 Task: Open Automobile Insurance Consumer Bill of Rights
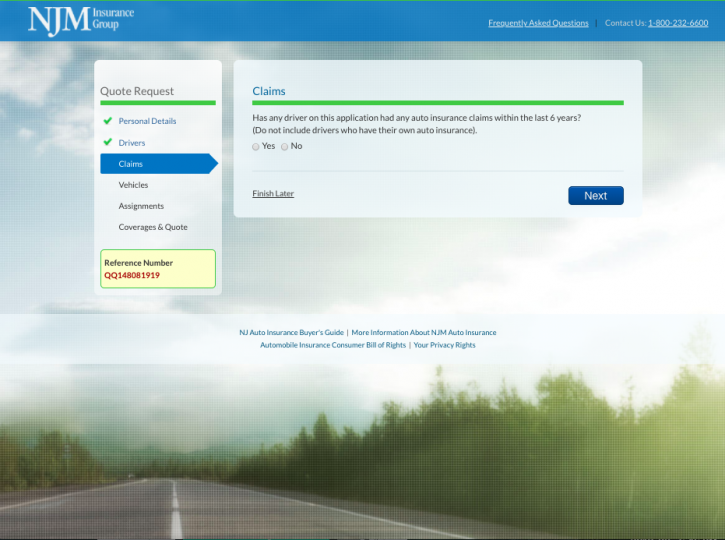pyautogui.click(x=333, y=345)
